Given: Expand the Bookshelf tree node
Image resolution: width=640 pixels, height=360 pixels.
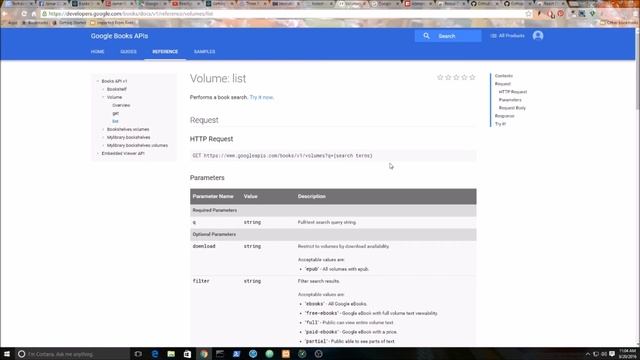Looking at the screenshot, I should click(103, 89).
